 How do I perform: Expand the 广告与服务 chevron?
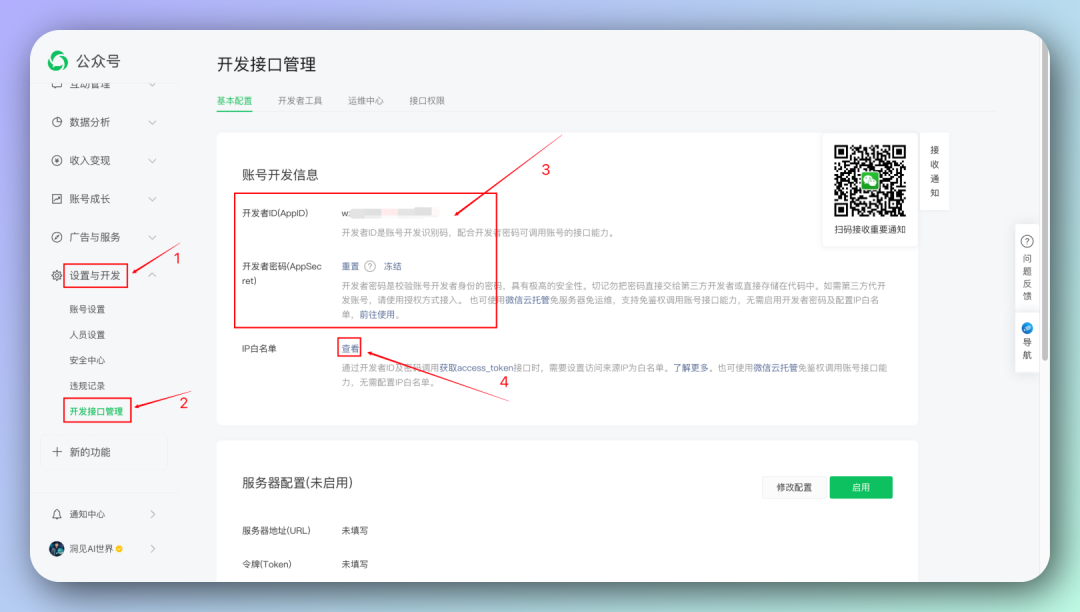pyautogui.click(x=152, y=237)
